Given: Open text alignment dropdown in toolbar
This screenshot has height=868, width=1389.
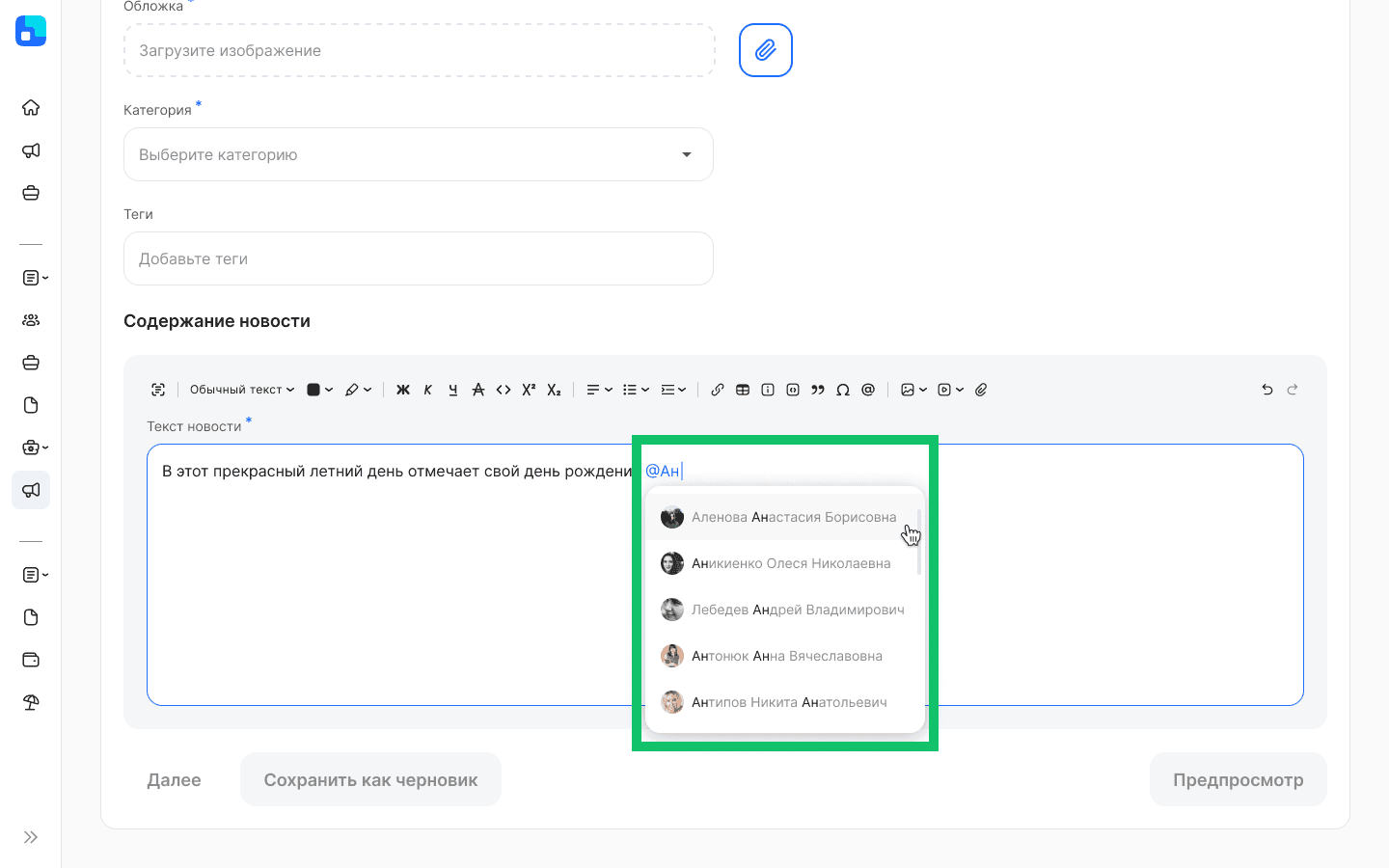Looking at the screenshot, I should click(599, 390).
